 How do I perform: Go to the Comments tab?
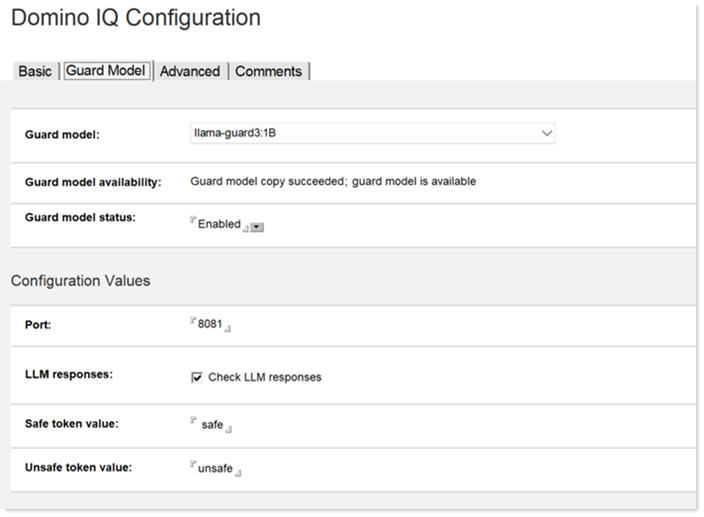(x=269, y=71)
